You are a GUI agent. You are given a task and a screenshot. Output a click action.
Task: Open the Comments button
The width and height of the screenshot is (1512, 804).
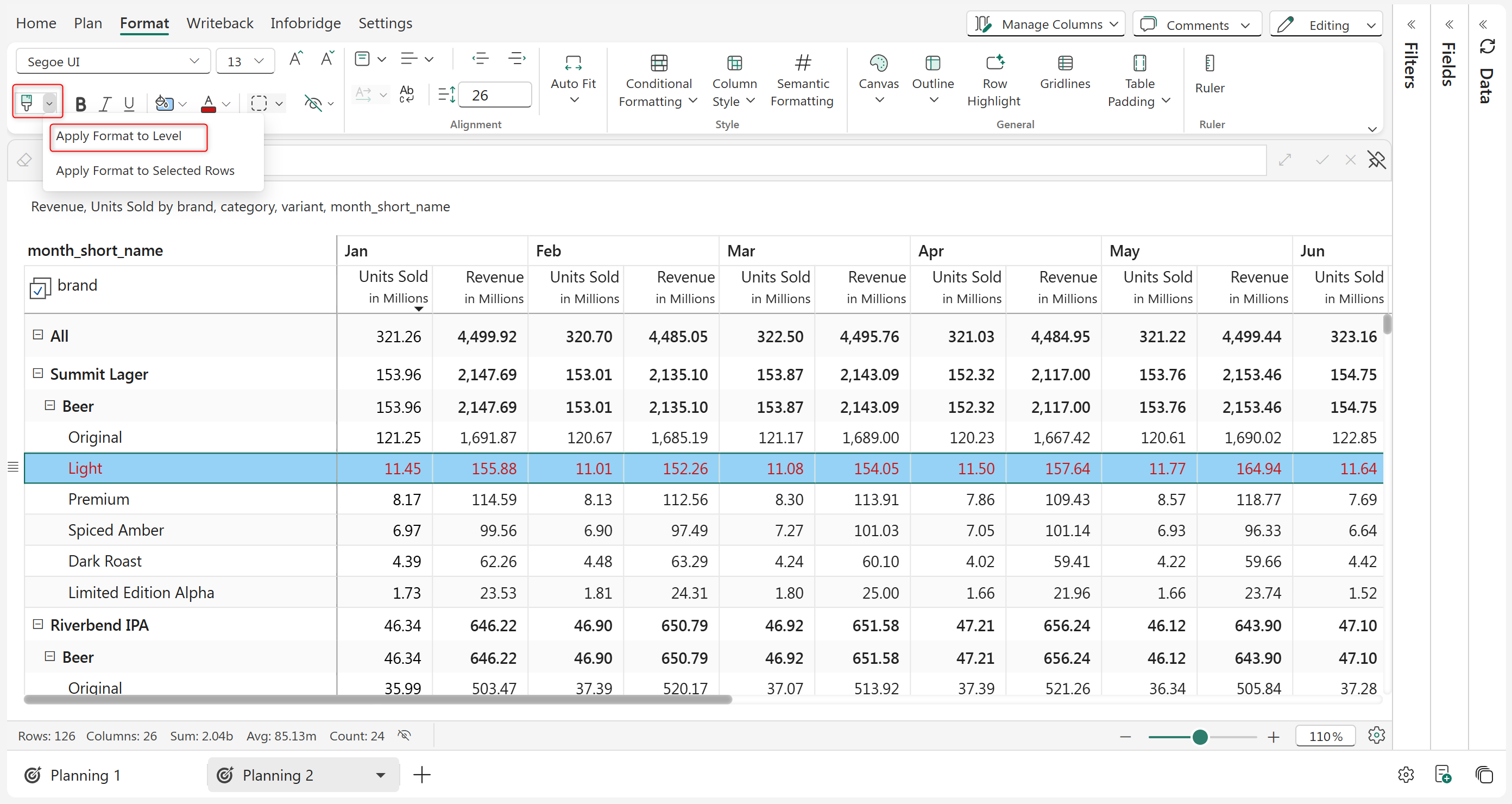pyautogui.click(x=1196, y=24)
